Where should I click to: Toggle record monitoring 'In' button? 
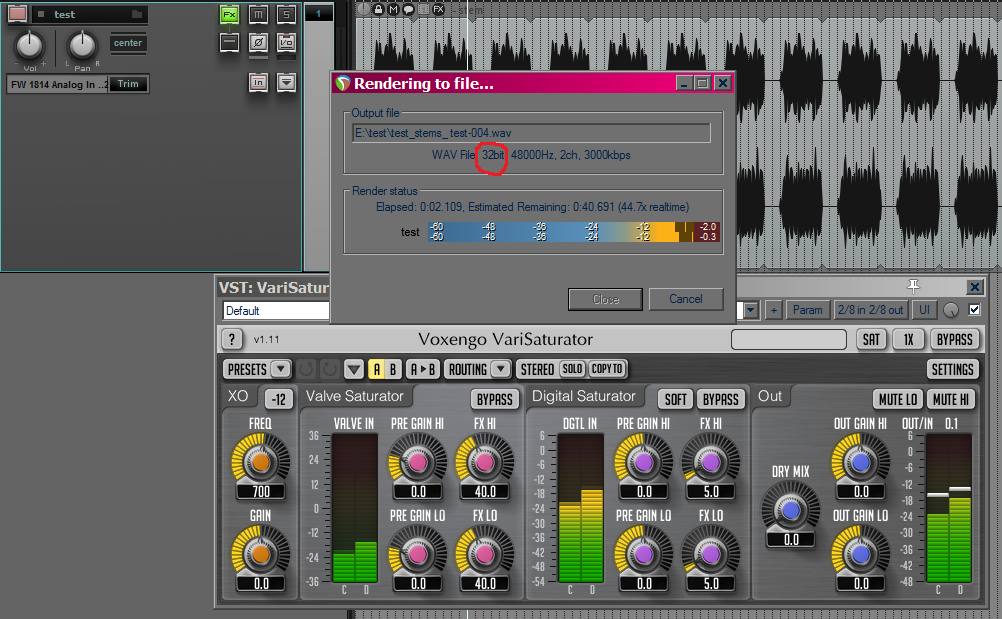[x=258, y=82]
